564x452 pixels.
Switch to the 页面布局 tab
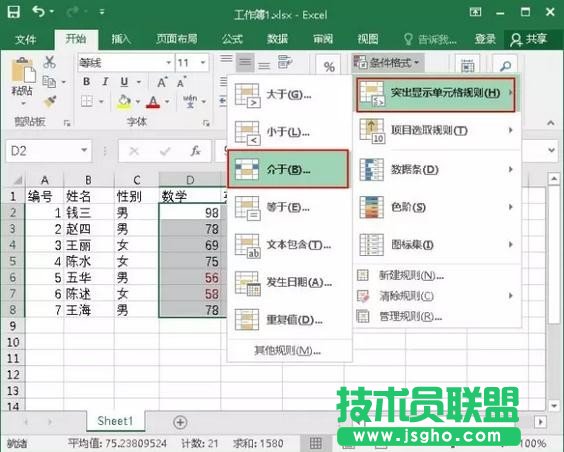(x=177, y=39)
